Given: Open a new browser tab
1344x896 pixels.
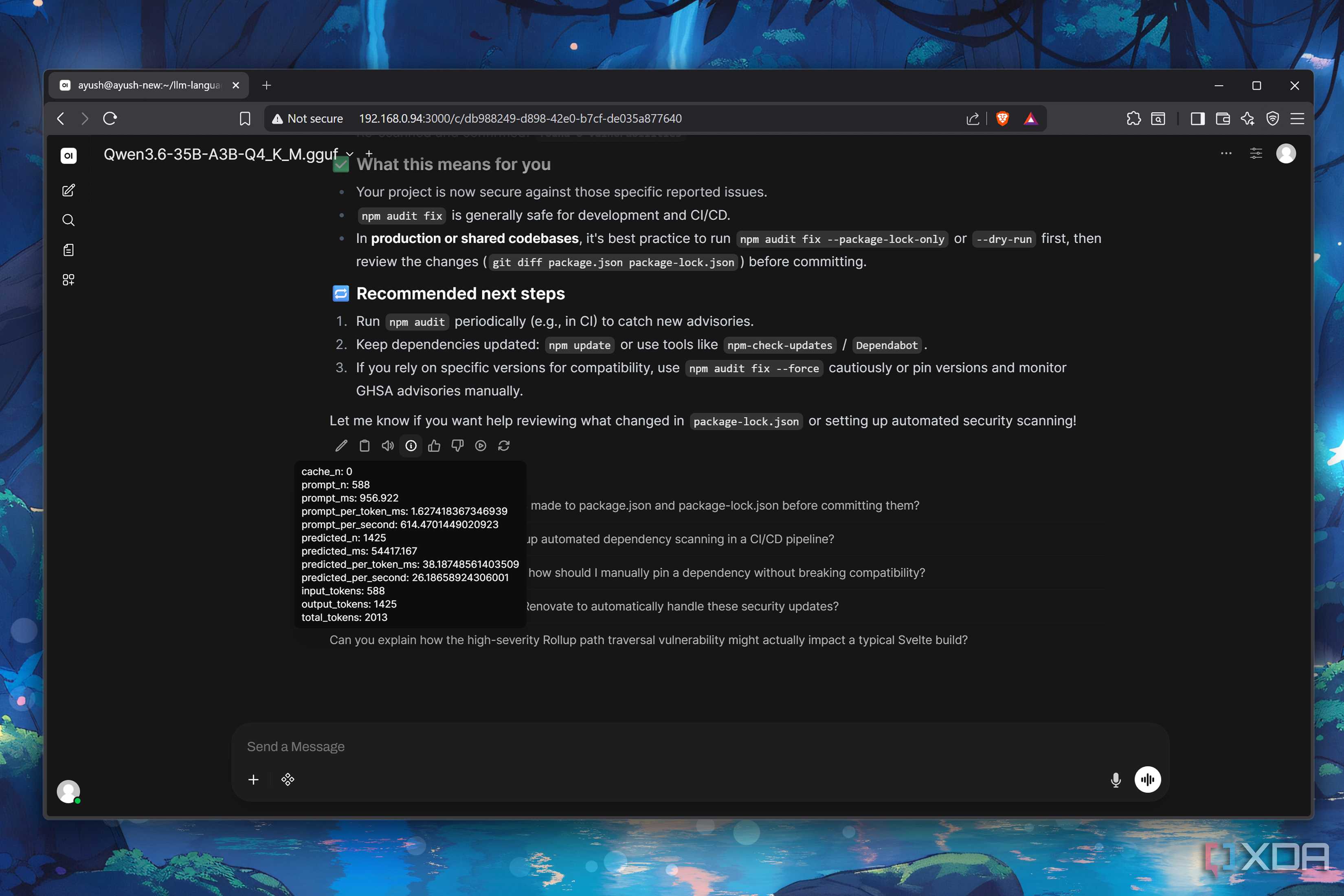Looking at the screenshot, I should click(266, 85).
